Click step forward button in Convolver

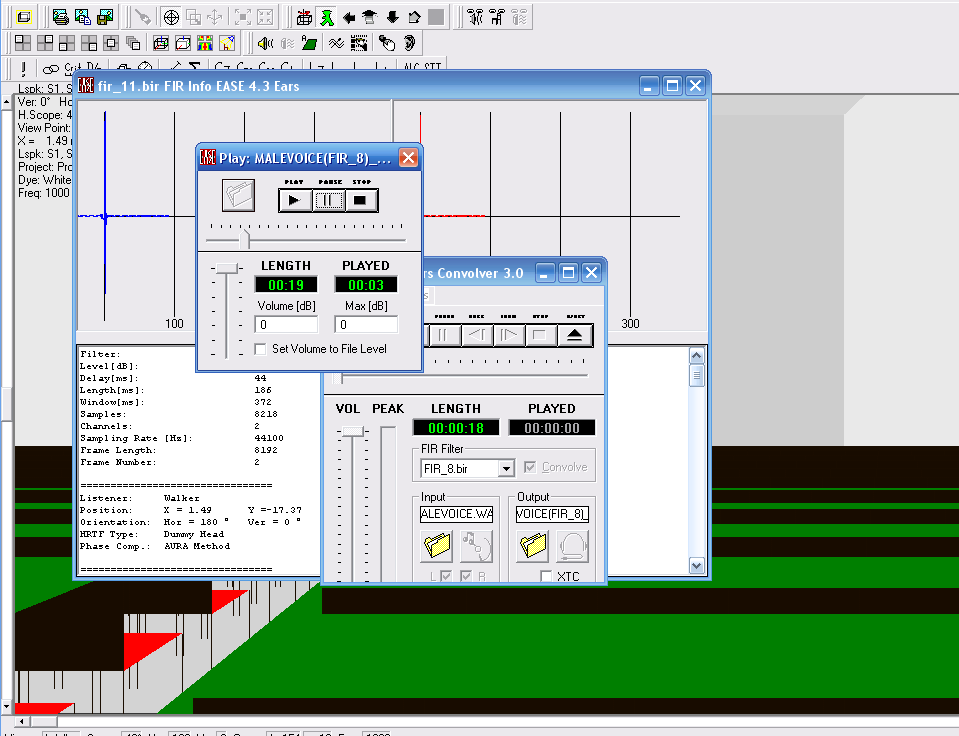coord(508,335)
